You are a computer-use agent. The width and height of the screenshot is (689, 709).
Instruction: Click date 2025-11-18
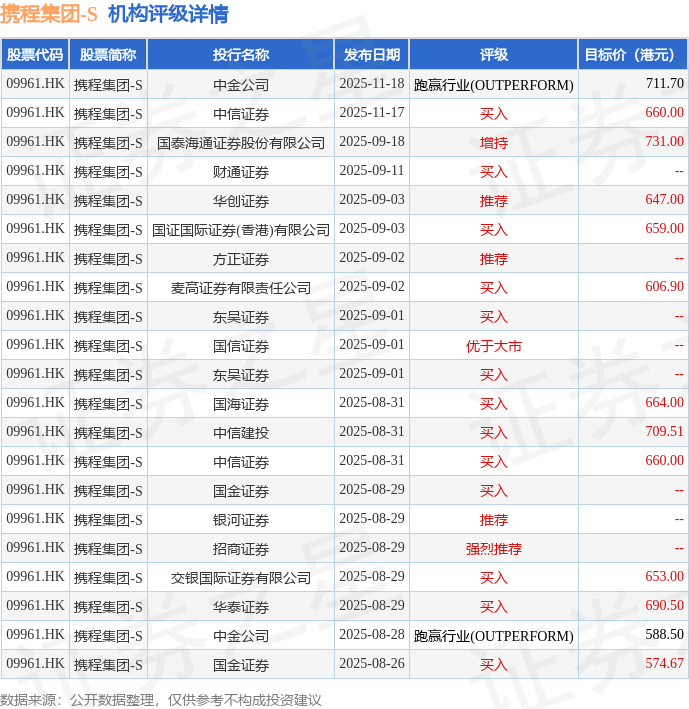(372, 84)
